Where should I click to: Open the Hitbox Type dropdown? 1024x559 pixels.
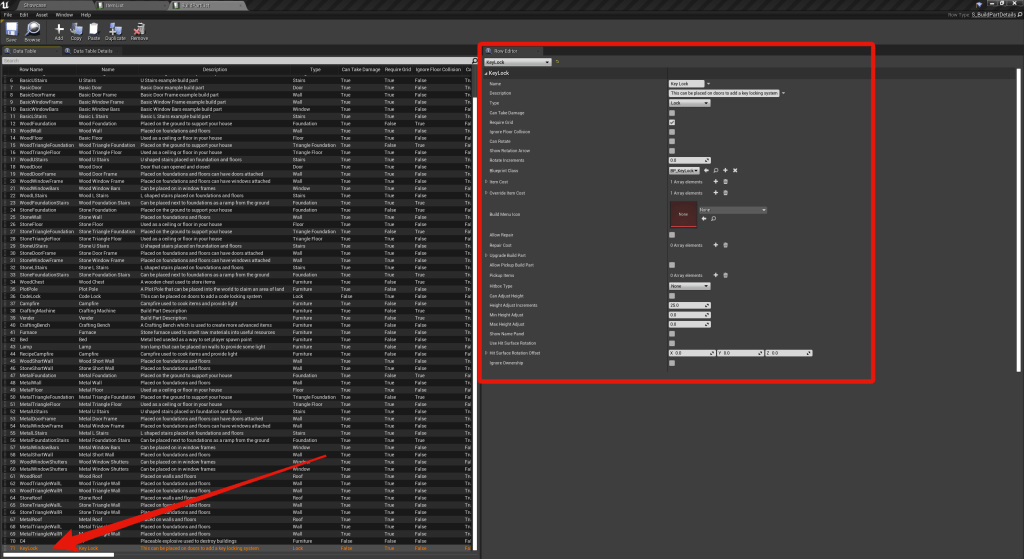[689, 285]
